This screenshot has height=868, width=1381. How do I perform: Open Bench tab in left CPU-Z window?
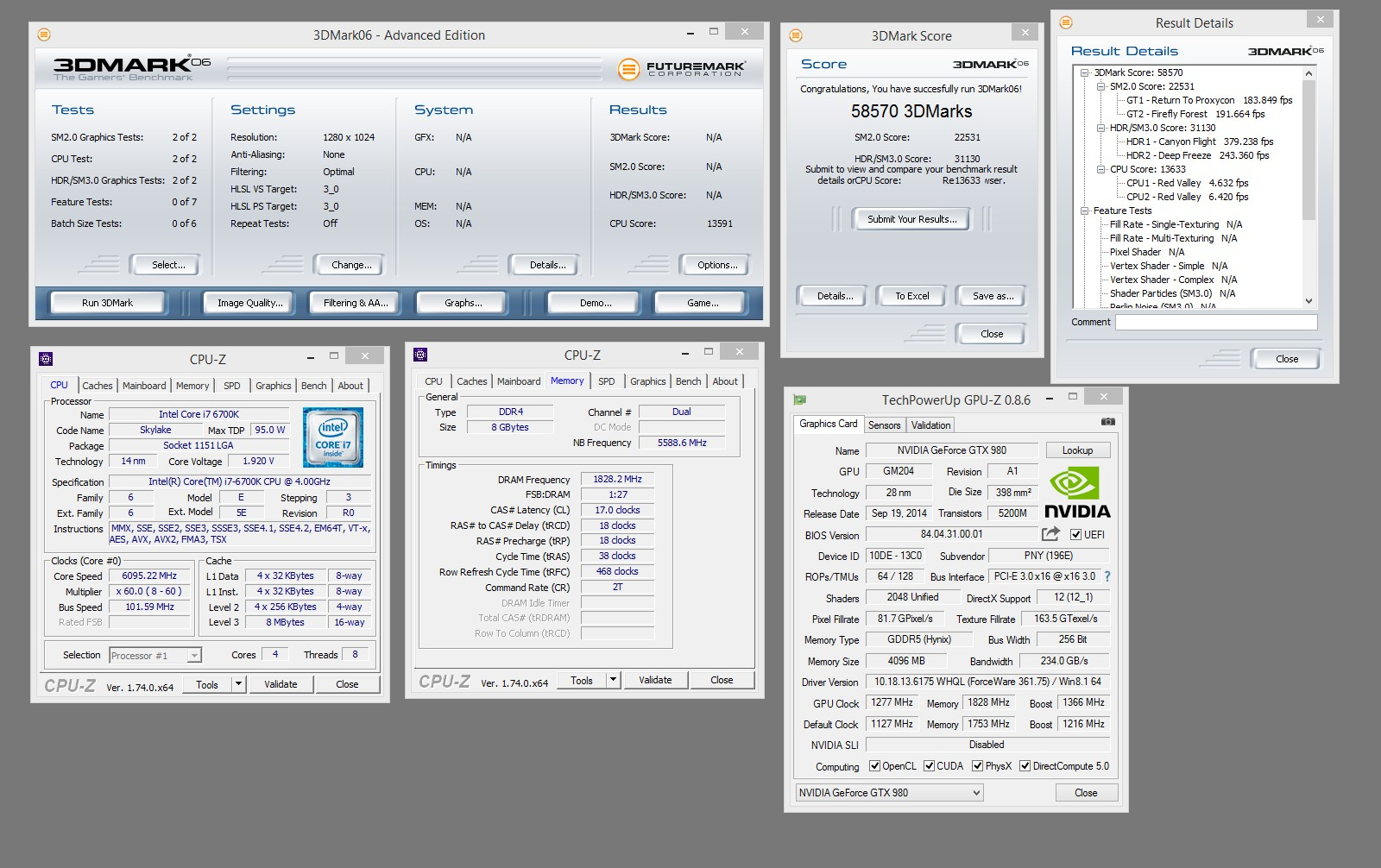(x=314, y=386)
